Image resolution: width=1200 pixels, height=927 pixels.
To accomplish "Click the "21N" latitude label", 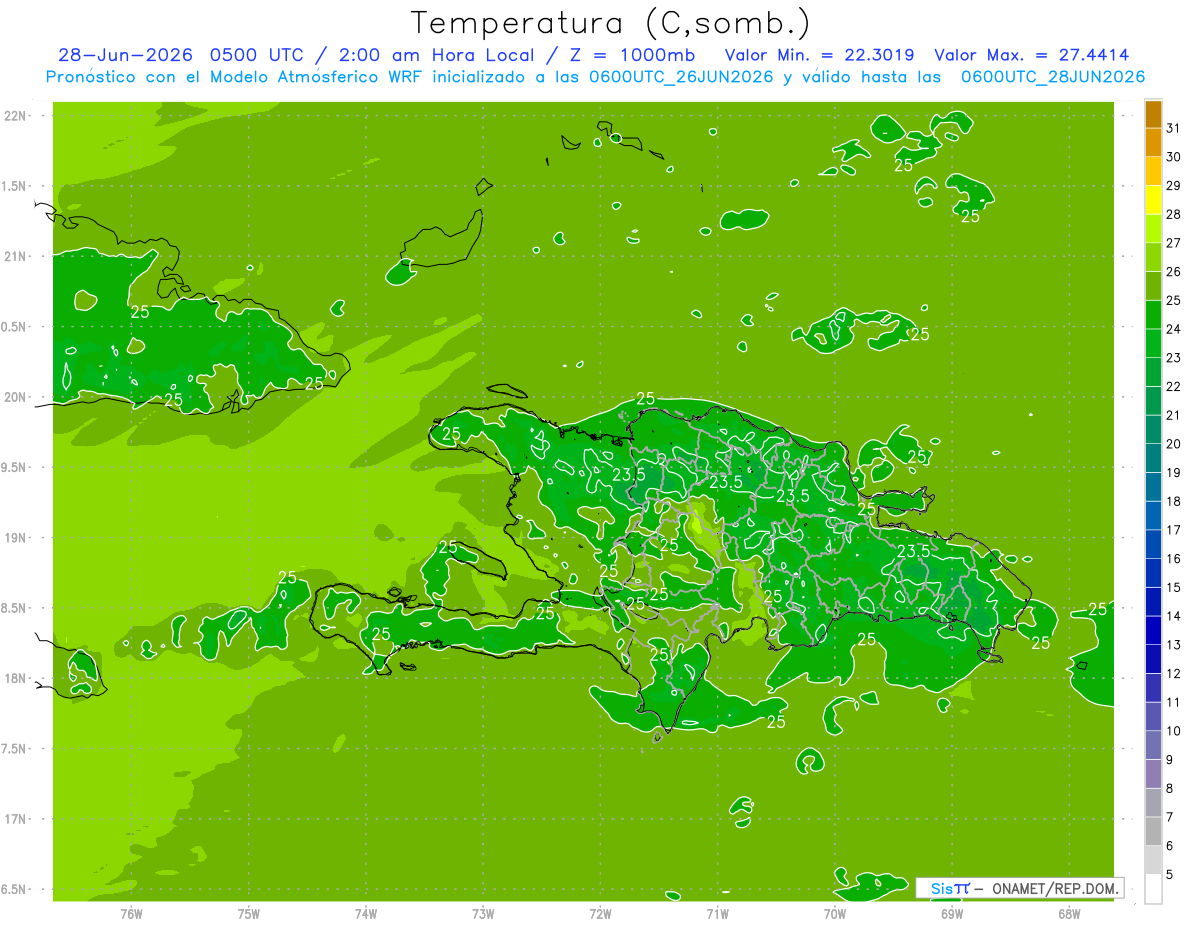I will 15,256.
